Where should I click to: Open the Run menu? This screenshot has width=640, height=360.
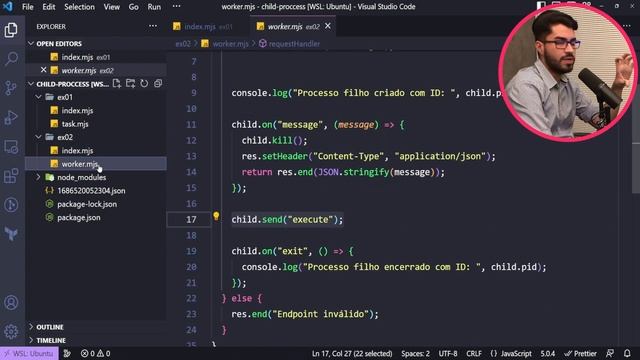[x=154, y=7]
